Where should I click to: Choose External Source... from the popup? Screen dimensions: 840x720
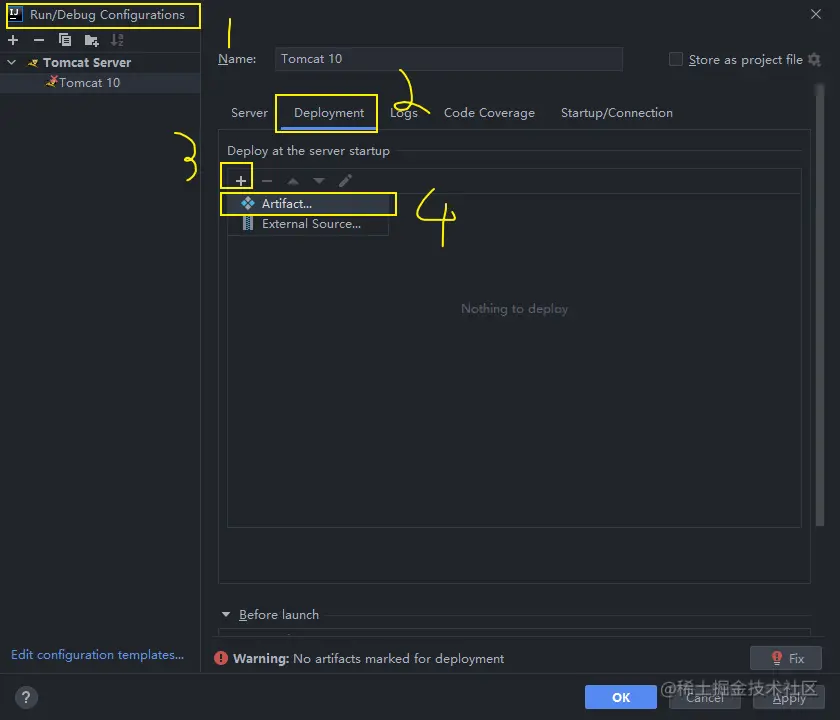pos(309,224)
